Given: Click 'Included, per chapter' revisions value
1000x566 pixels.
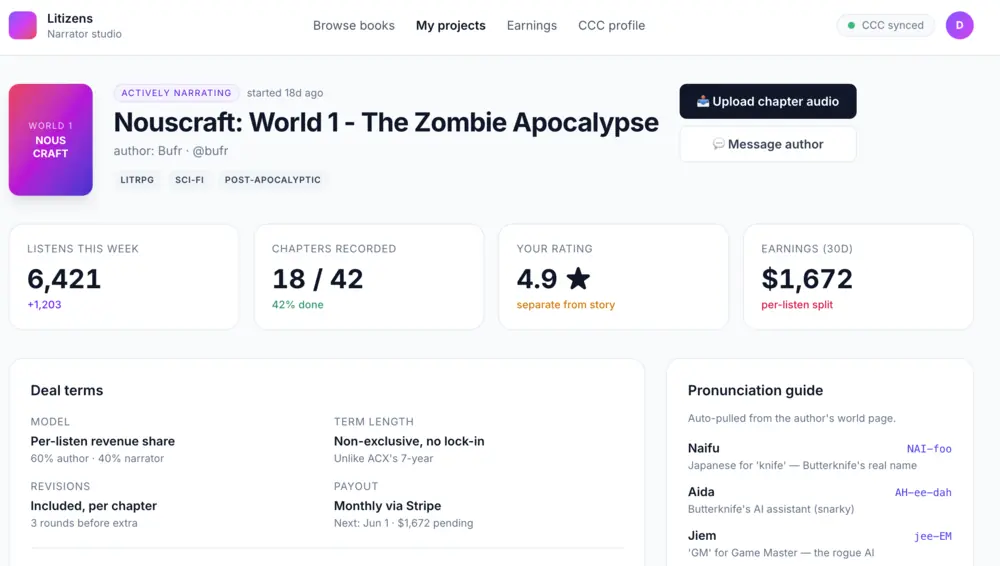Looking at the screenshot, I should [94, 505].
